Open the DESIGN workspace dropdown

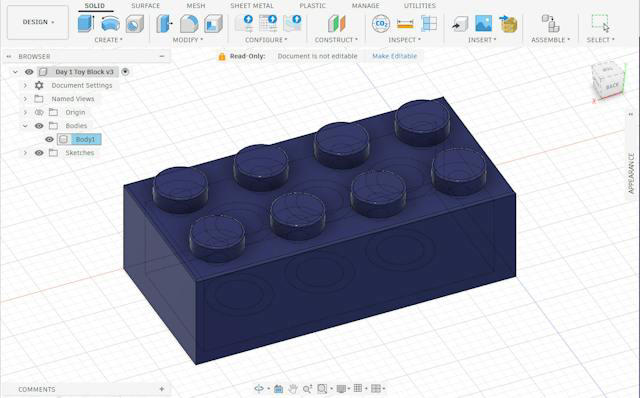tap(38, 22)
